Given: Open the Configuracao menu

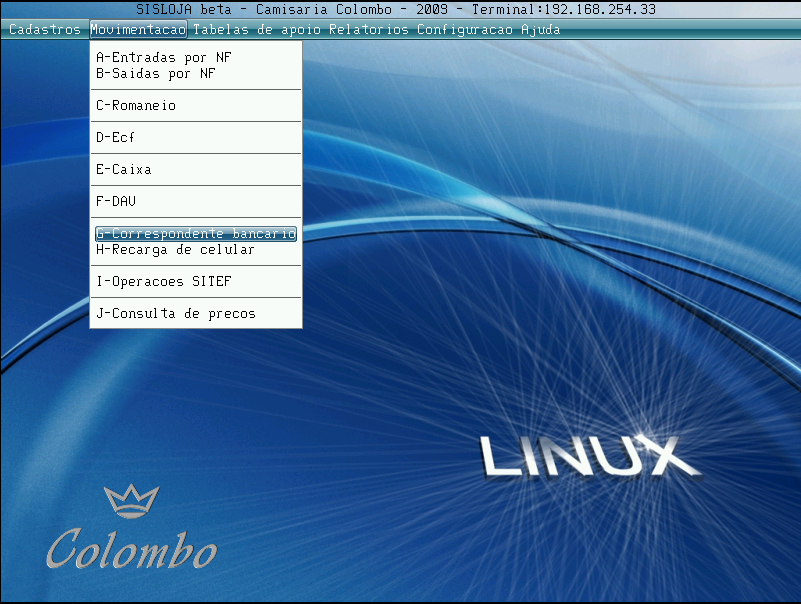Looking at the screenshot, I should 464,30.
